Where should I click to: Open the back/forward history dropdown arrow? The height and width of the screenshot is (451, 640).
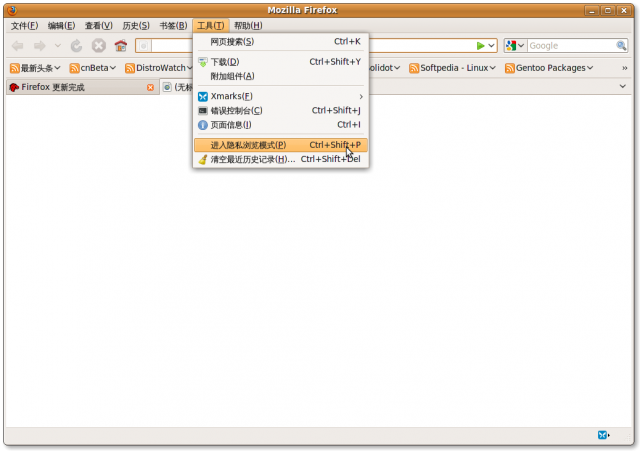[58, 46]
